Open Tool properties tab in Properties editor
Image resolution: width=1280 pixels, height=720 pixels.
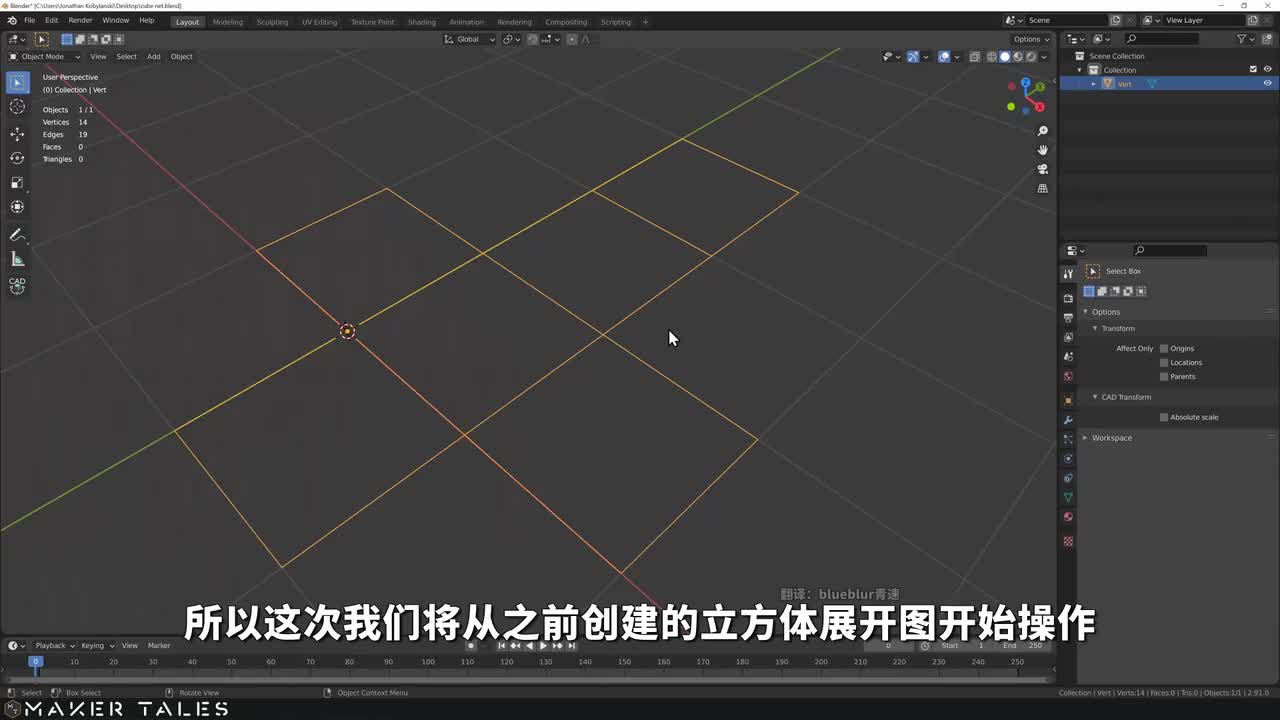(x=1068, y=273)
